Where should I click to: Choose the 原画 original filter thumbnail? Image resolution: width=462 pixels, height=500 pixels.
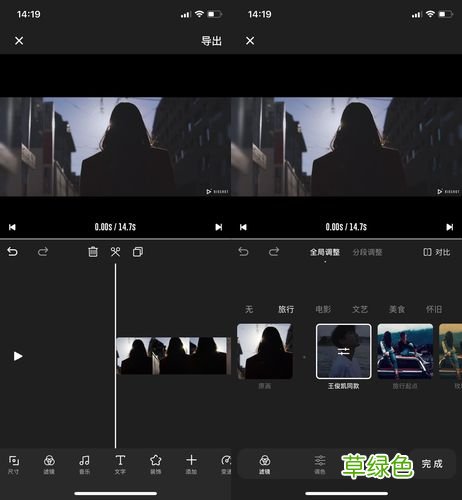[x=265, y=351]
